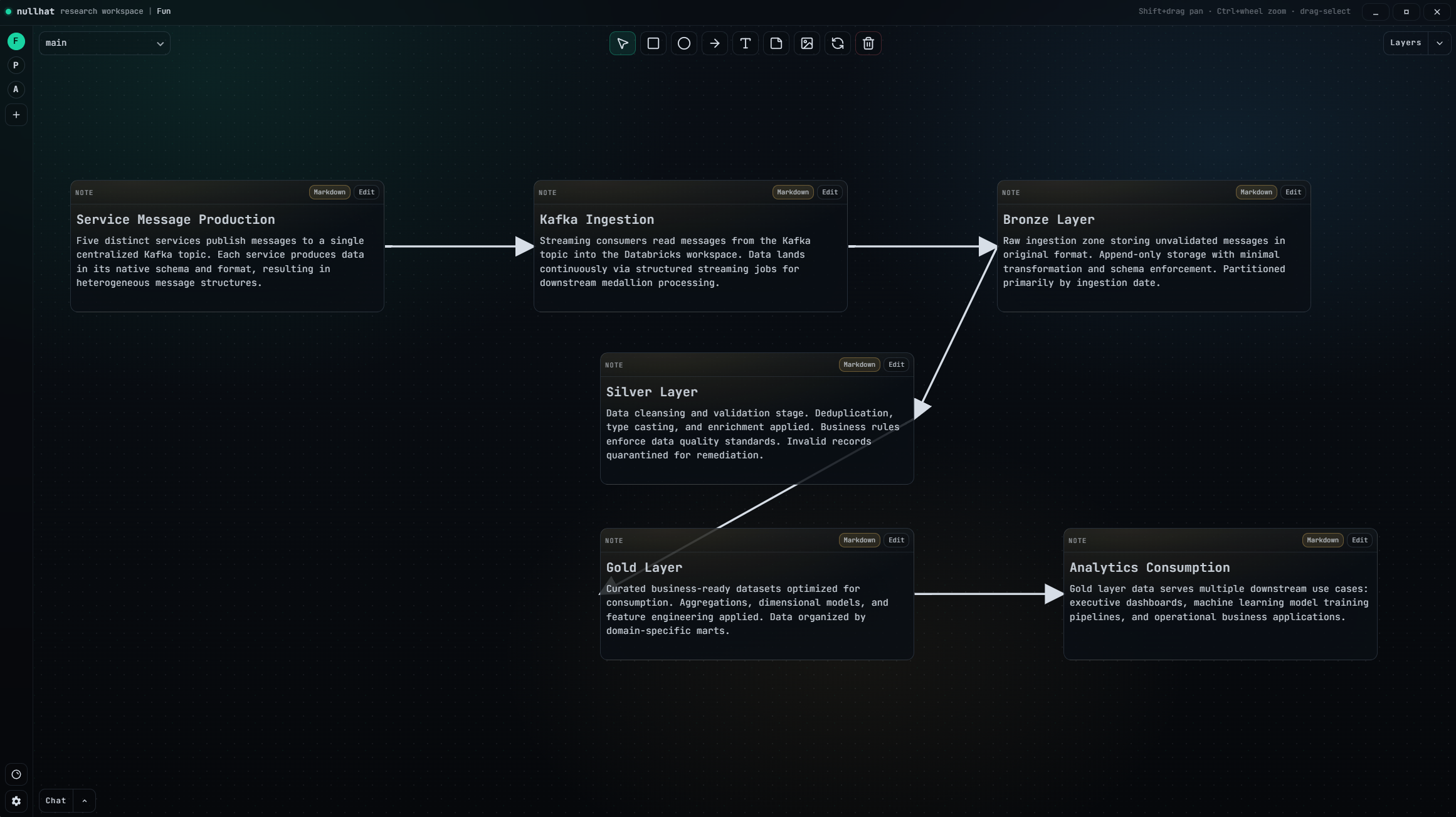Open the settings gear in sidebar
The width and height of the screenshot is (1456, 817).
[16, 801]
